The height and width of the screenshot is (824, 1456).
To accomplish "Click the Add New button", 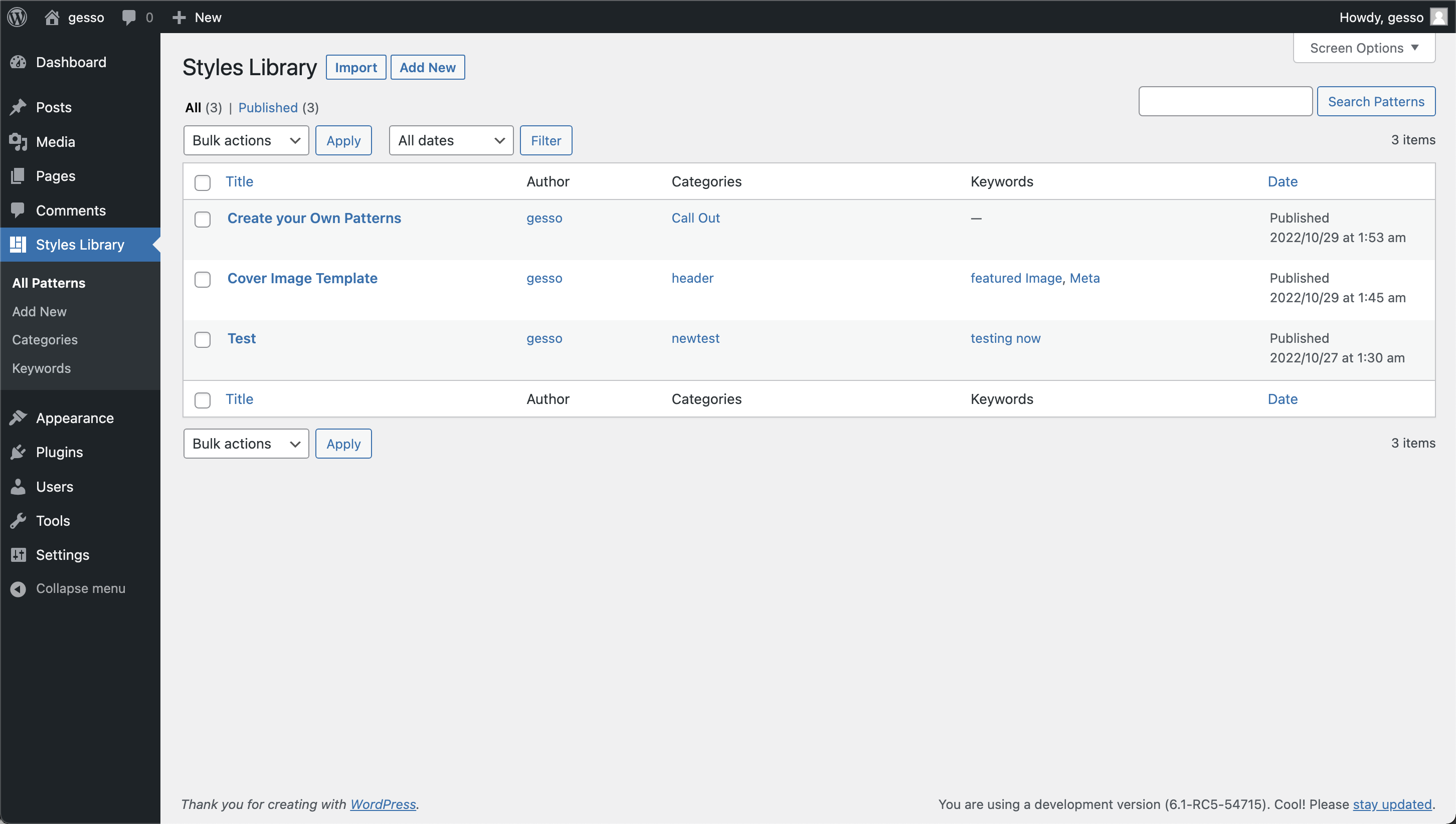I will click(x=428, y=67).
